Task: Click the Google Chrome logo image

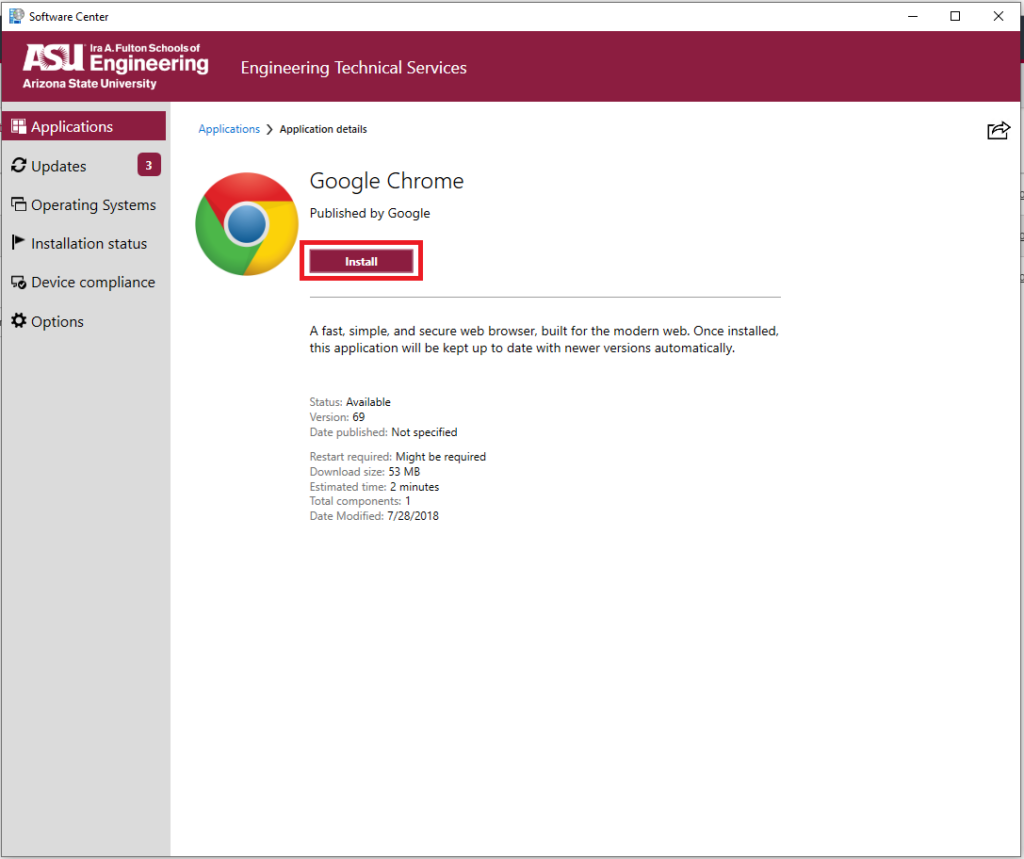Action: [247, 223]
